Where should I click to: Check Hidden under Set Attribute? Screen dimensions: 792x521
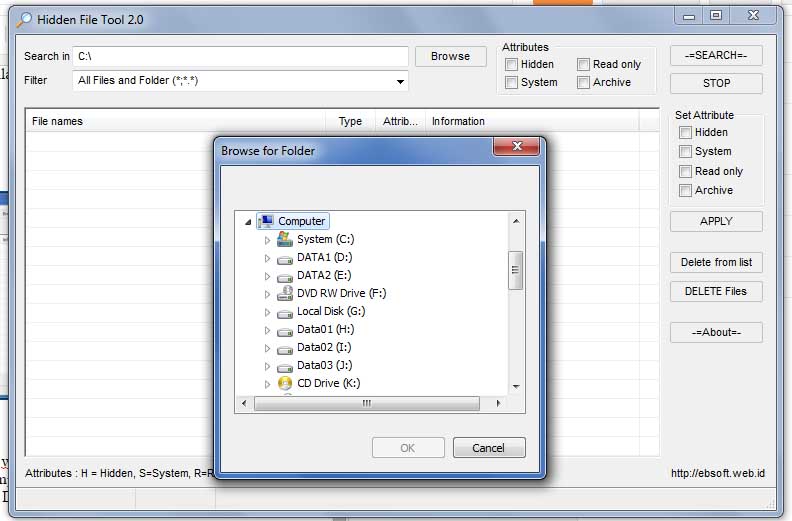pos(685,132)
